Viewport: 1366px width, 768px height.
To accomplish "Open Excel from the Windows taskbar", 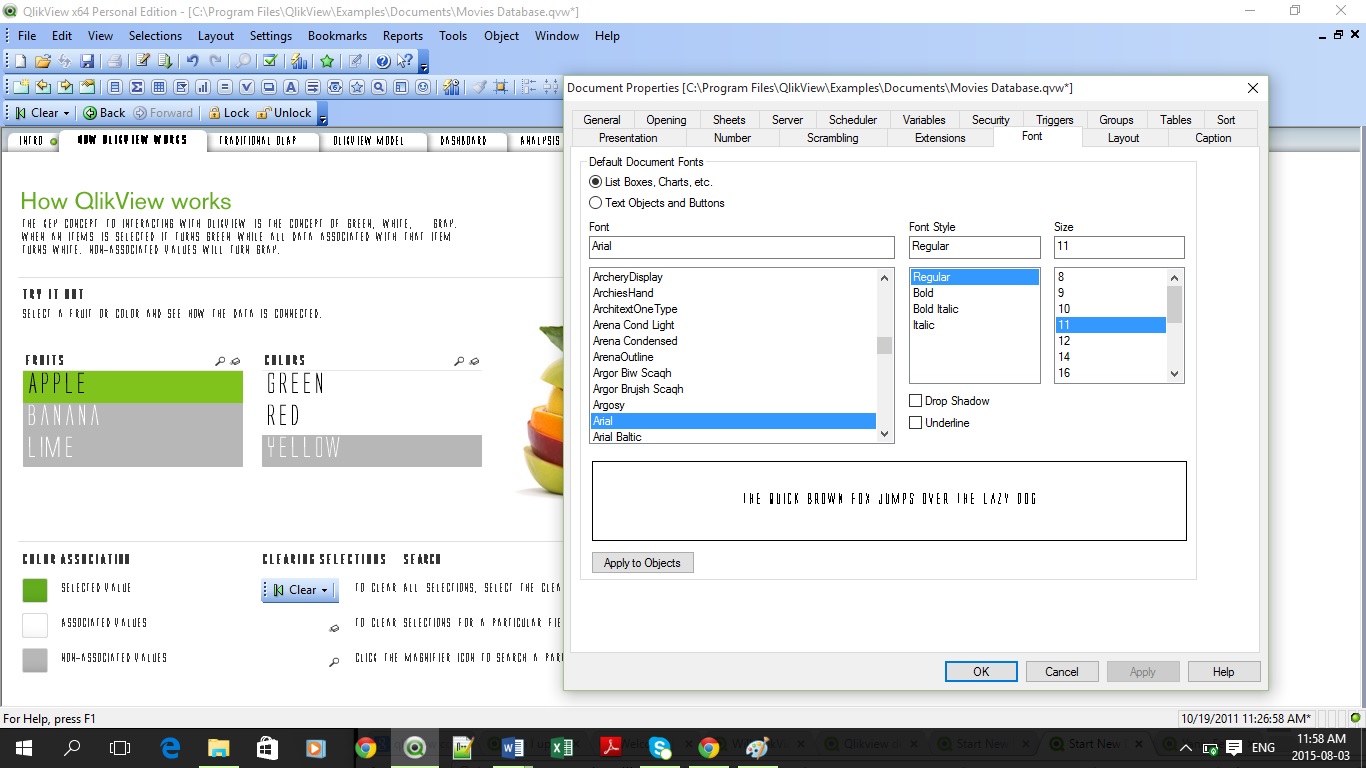I will click(561, 747).
